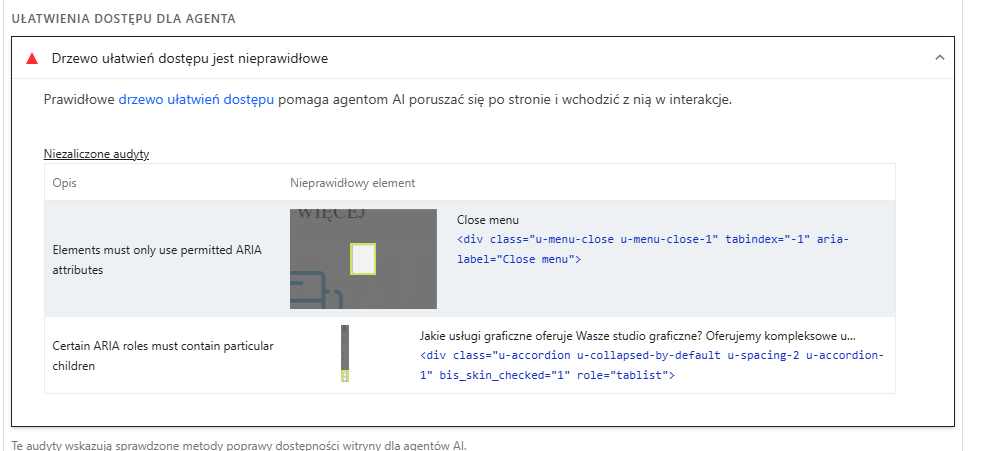Click the u-accordion tablist code snippet
Viewport: 1001px width, 451px height.
point(652,365)
